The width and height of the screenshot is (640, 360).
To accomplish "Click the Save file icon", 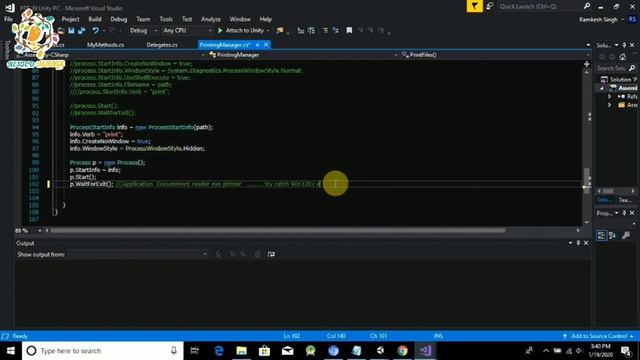I will tap(71, 31).
